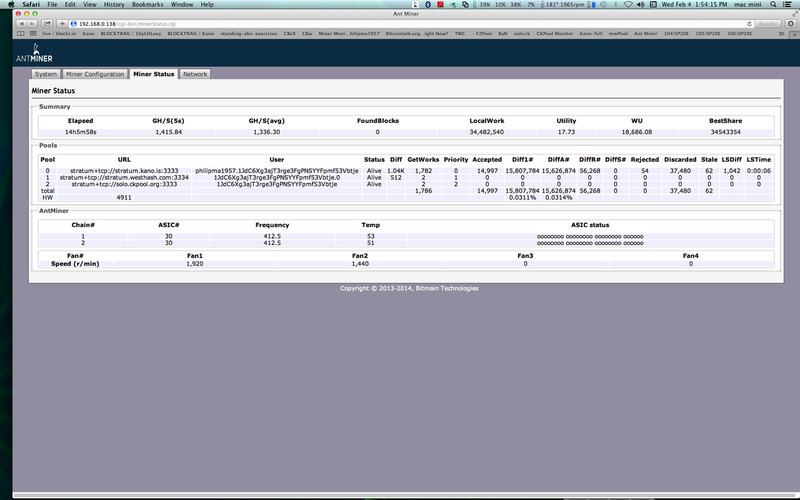This screenshot has height=500, width=800.
Task: Open the live | blockr.io bookmark
Action: [59, 34]
